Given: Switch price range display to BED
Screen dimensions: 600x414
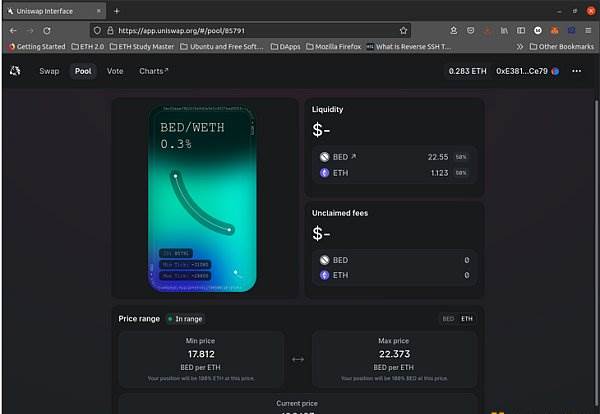Looking at the screenshot, I should click(448, 319).
